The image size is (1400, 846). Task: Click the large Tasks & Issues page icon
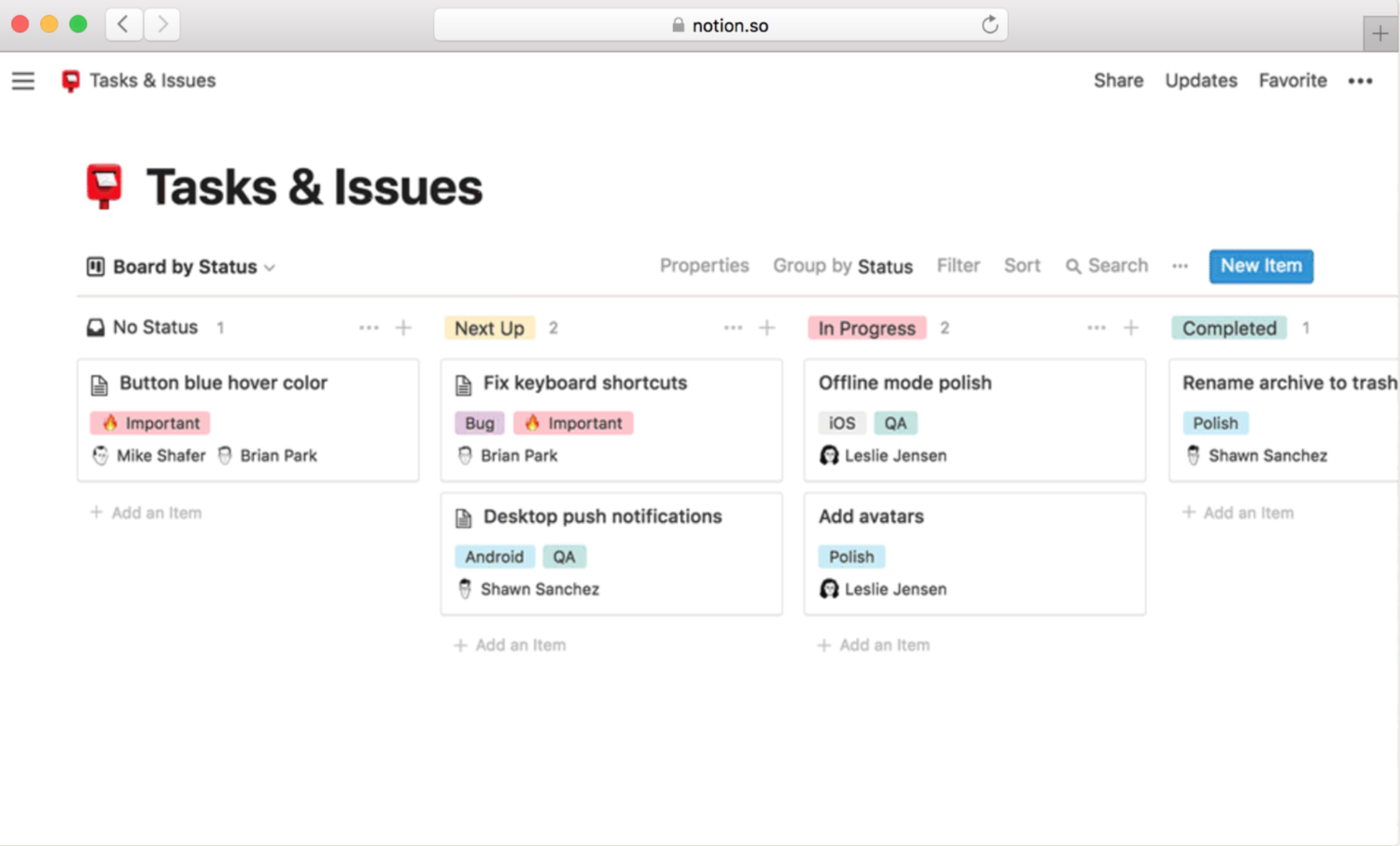point(105,186)
